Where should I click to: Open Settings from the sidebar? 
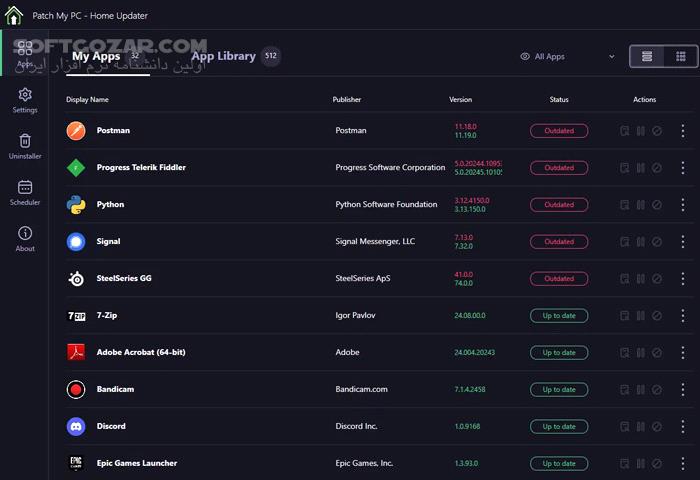click(25, 100)
